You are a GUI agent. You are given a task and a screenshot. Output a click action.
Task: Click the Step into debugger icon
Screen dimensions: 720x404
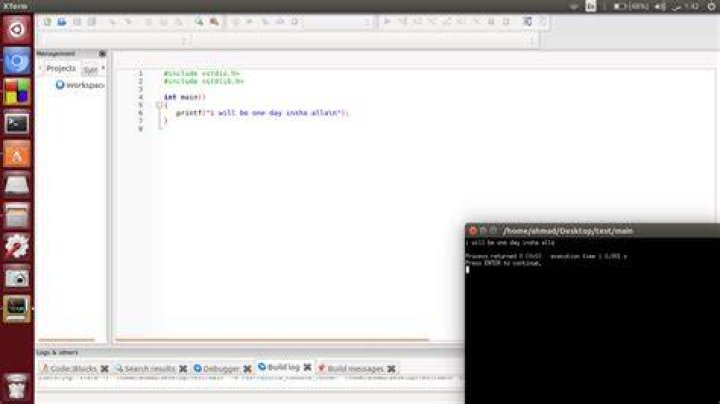[x=432, y=22]
